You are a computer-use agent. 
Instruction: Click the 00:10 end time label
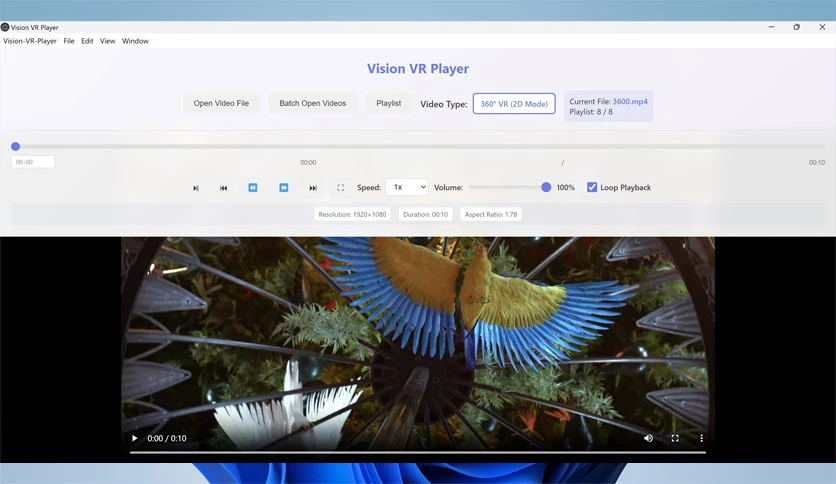(x=817, y=163)
